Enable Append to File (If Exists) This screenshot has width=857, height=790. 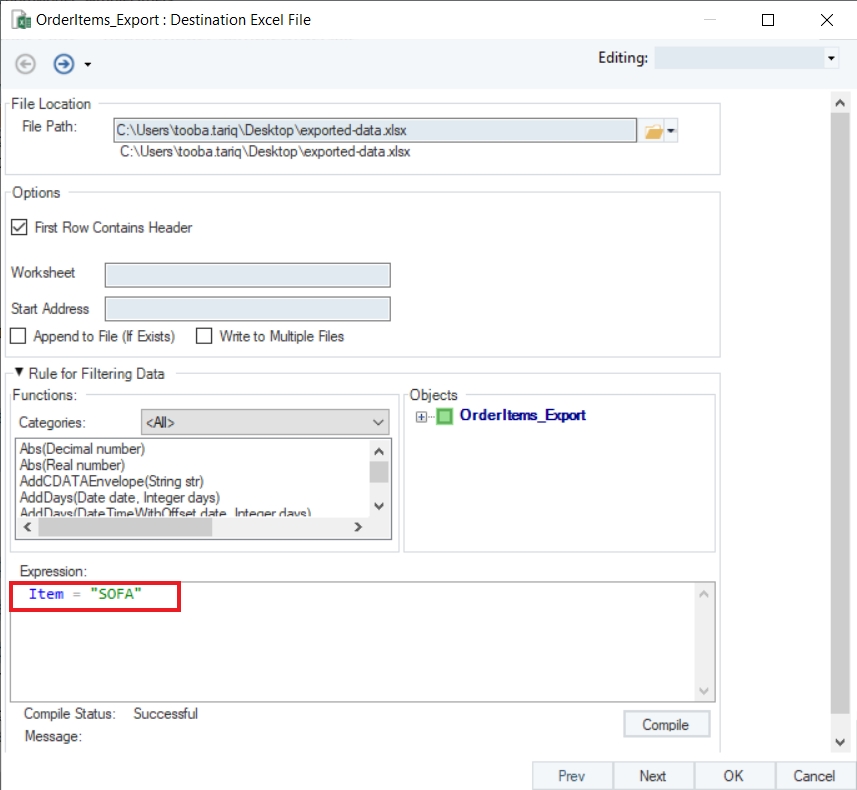(18, 336)
